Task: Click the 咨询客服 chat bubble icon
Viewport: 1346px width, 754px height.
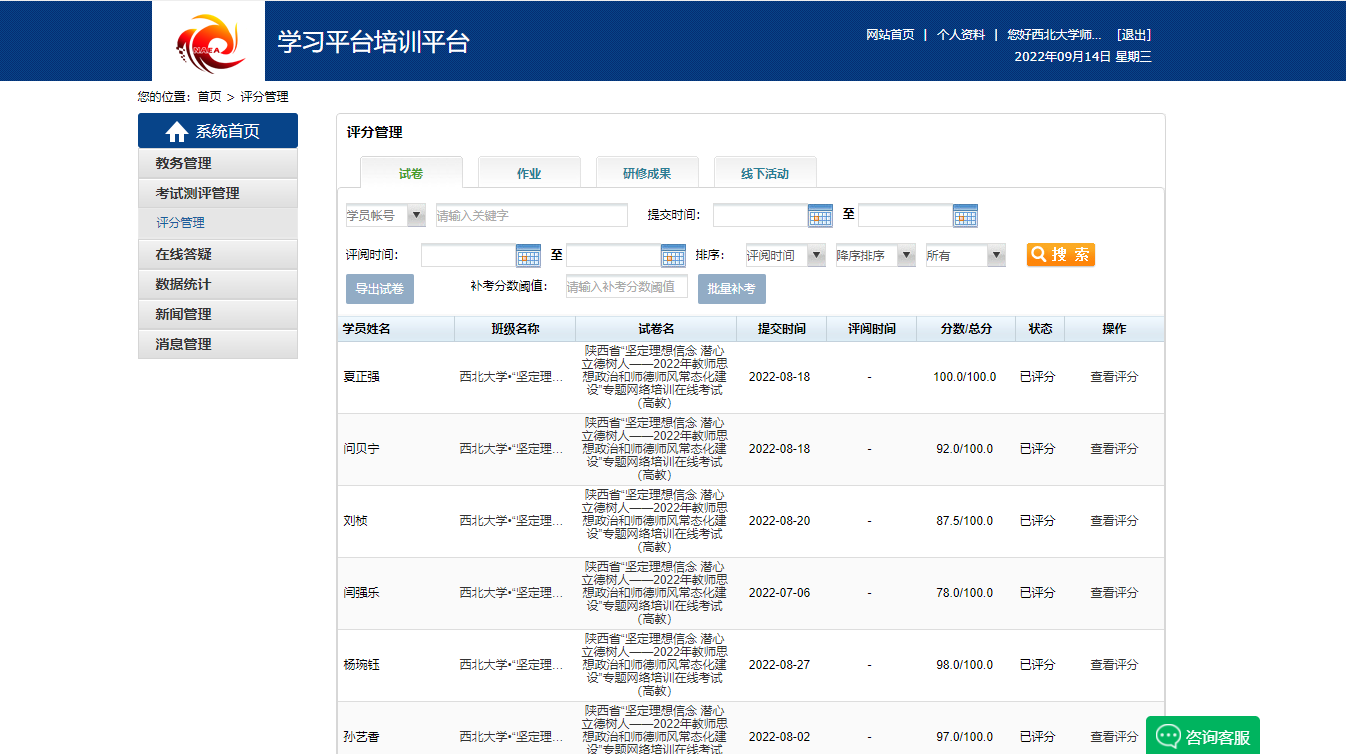Action: tap(1167, 737)
